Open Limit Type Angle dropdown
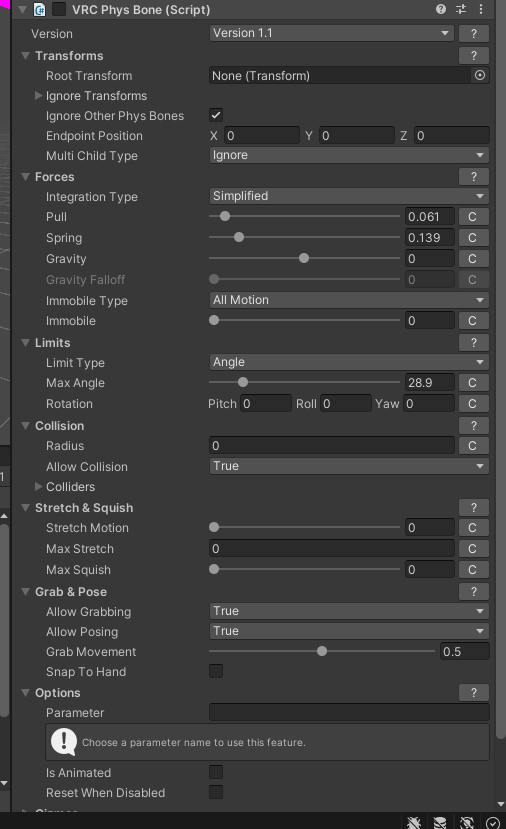Viewport: 506px width, 829px height. pyautogui.click(x=349, y=362)
